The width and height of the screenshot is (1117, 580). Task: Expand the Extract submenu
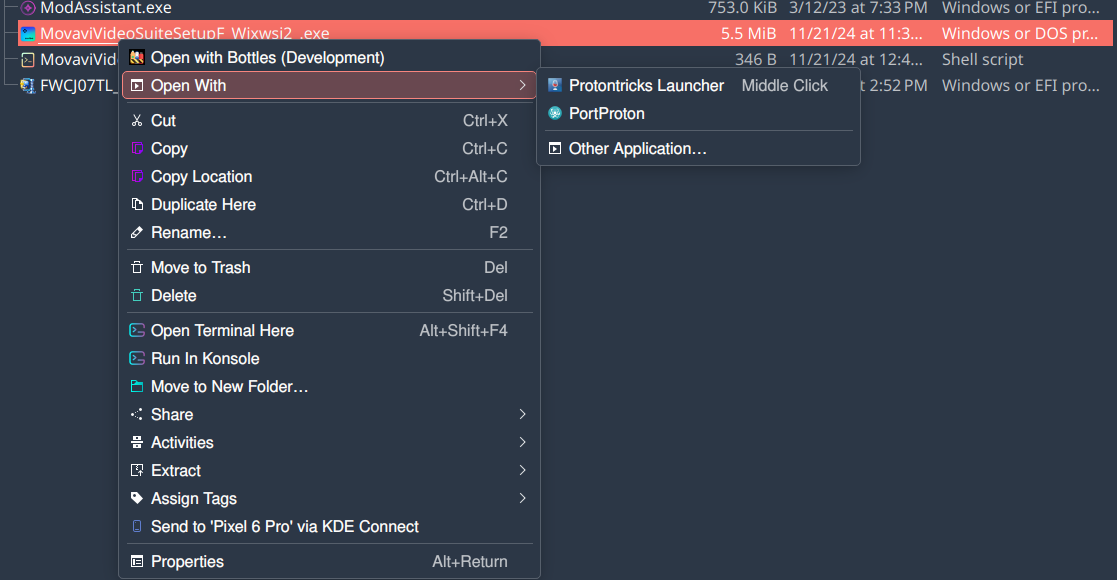[328, 470]
